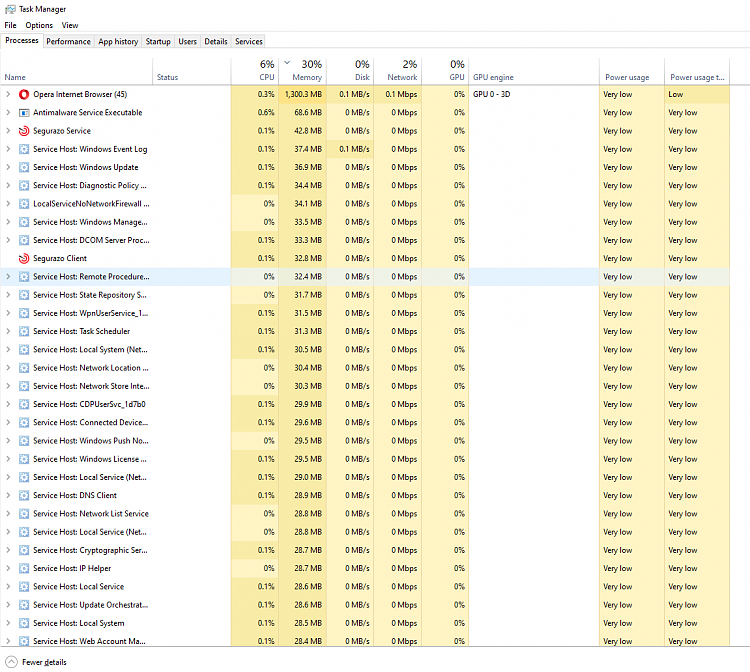Expand Service Host: Task Scheduler

pyautogui.click(x=8, y=331)
